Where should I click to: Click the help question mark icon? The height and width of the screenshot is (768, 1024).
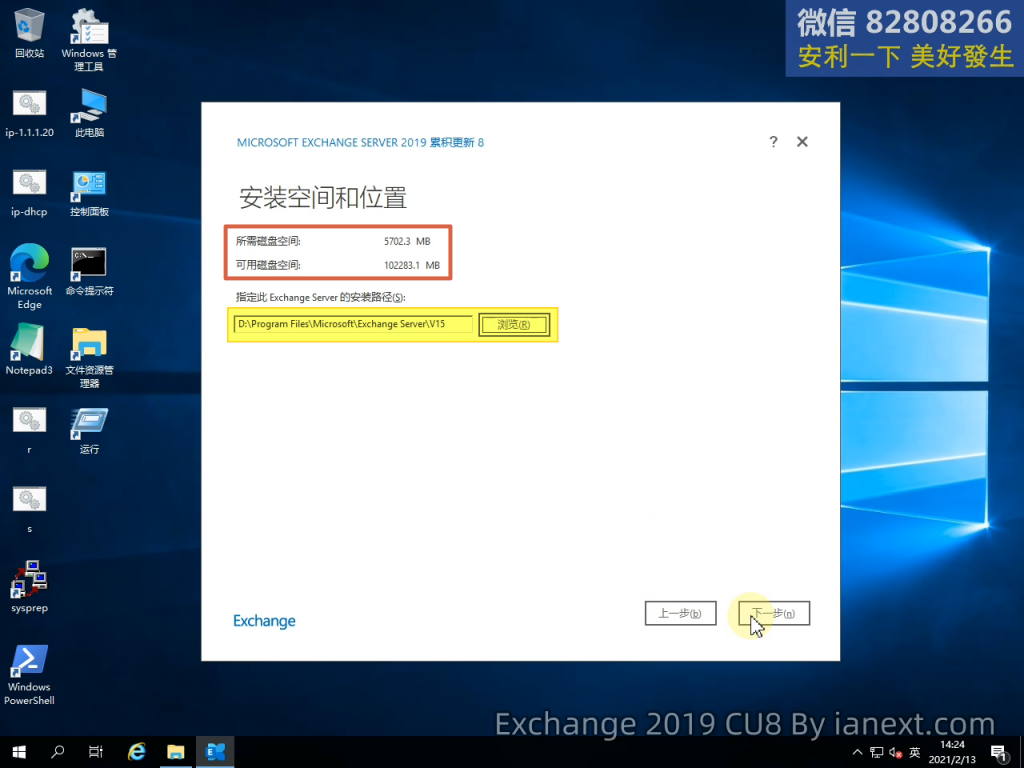tap(773, 142)
